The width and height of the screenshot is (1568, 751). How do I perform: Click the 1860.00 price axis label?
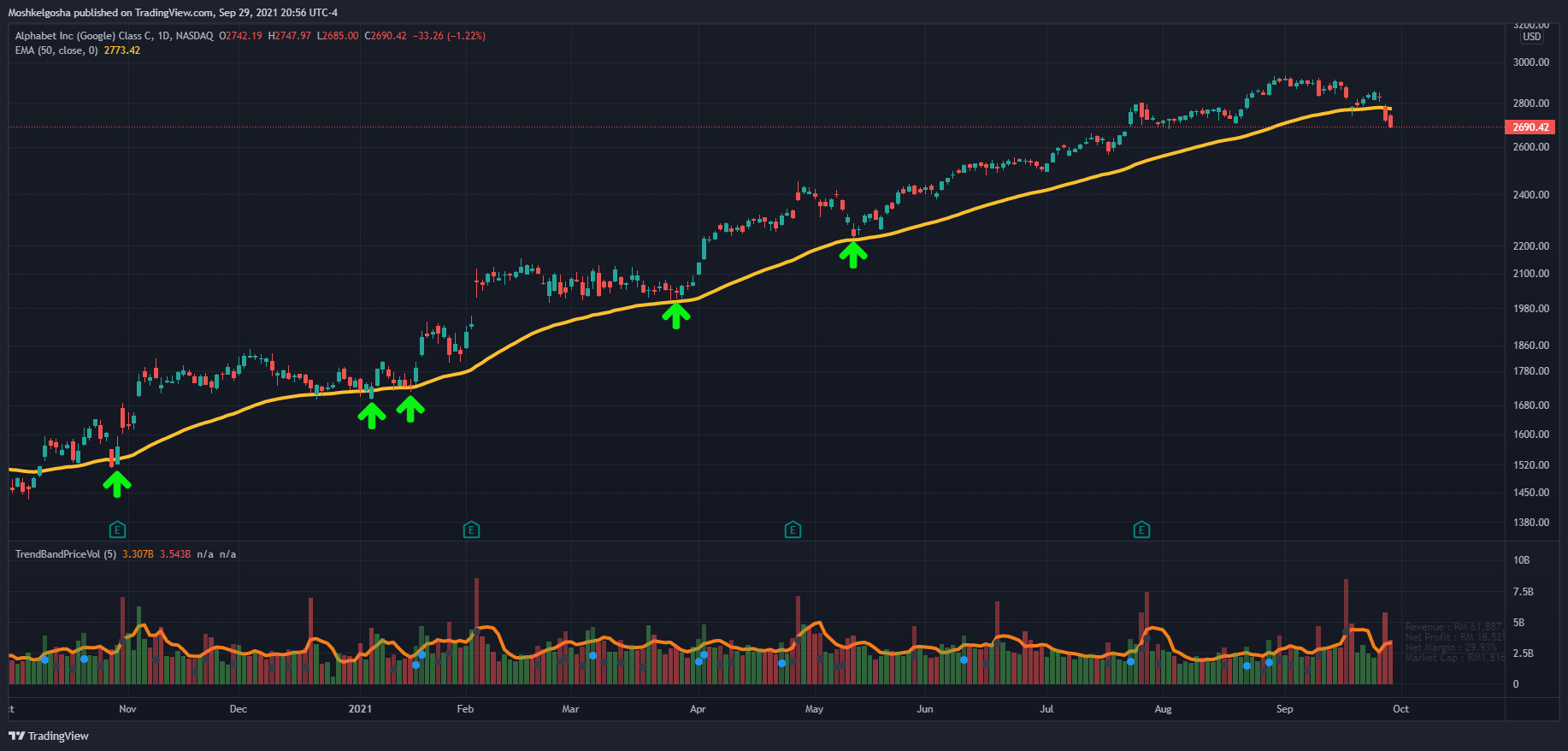(1530, 346)
